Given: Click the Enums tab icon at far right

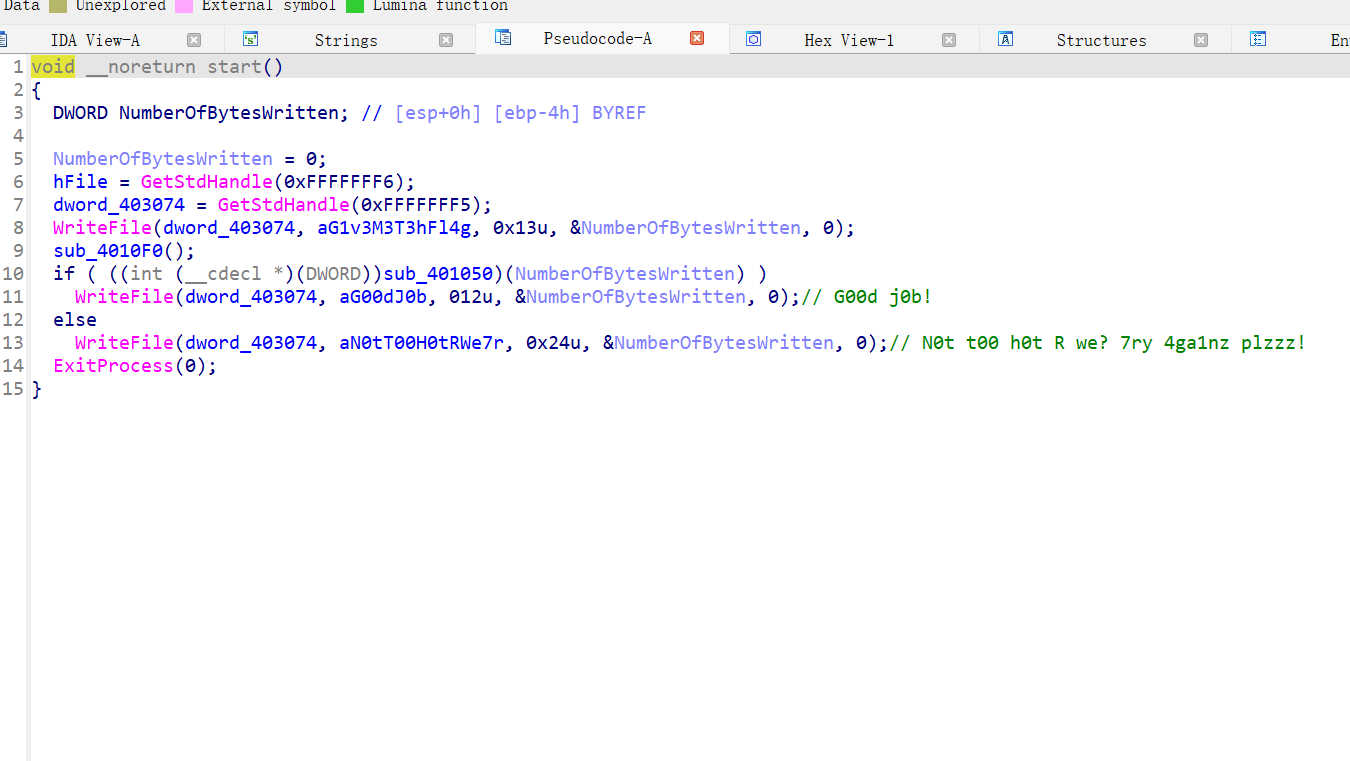Looking at the screenshot, I should (1258, 40).
